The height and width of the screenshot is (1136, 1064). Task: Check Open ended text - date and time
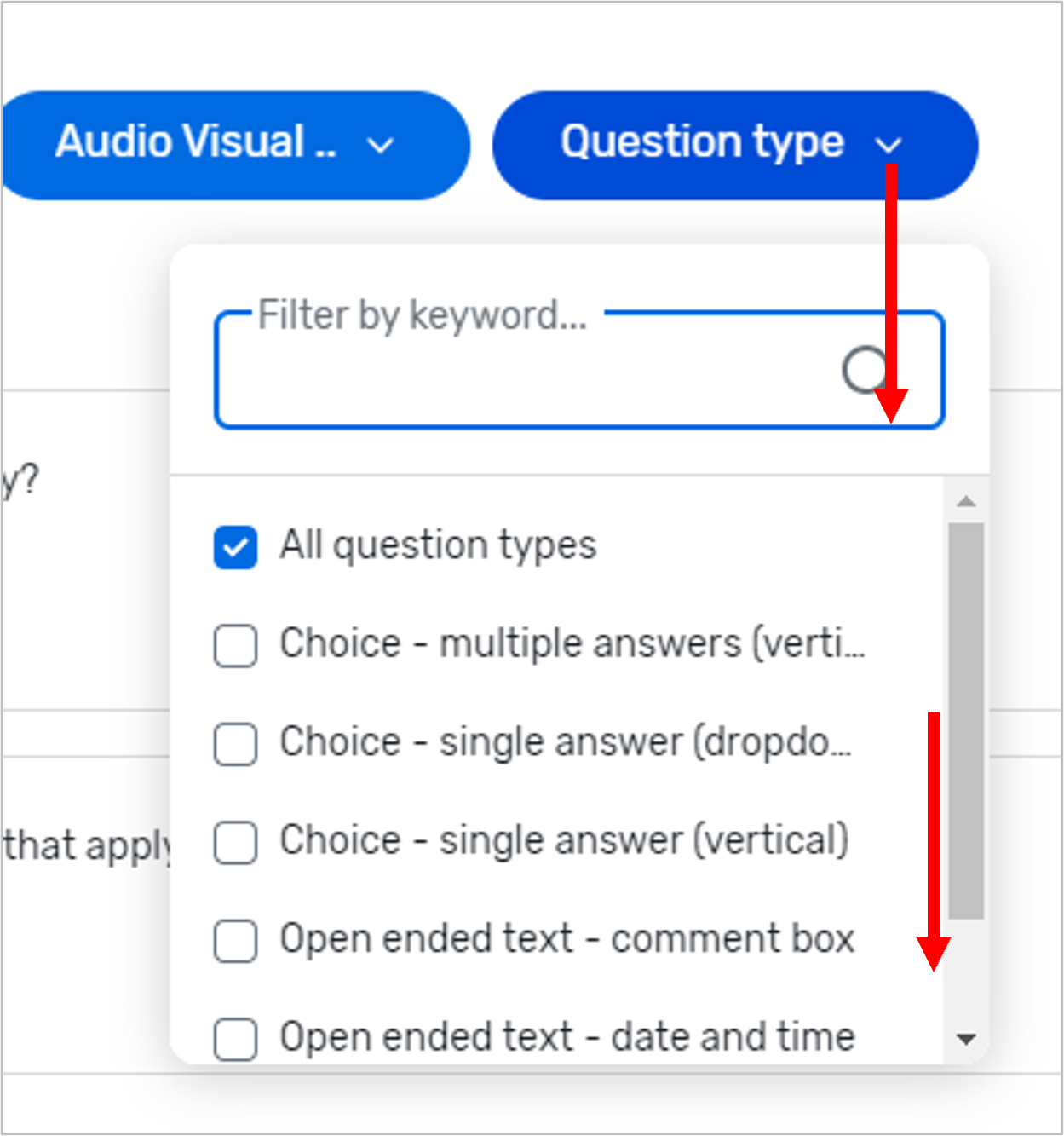click(234, 1038)
